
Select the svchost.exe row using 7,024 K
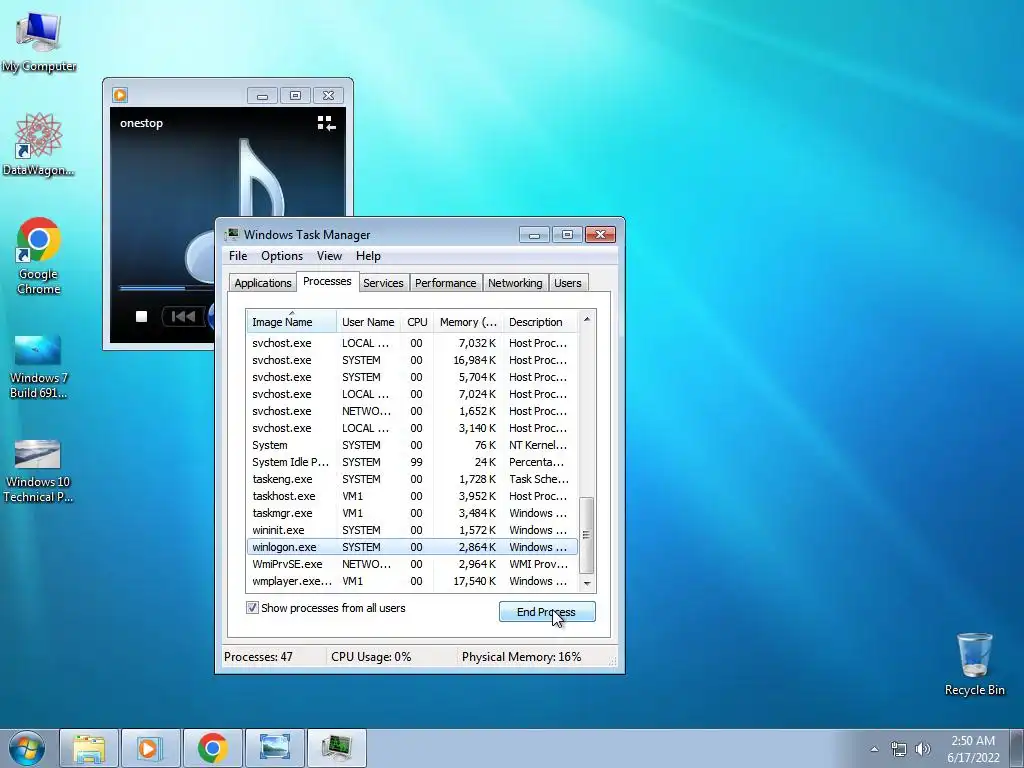[x=412, y=394]
